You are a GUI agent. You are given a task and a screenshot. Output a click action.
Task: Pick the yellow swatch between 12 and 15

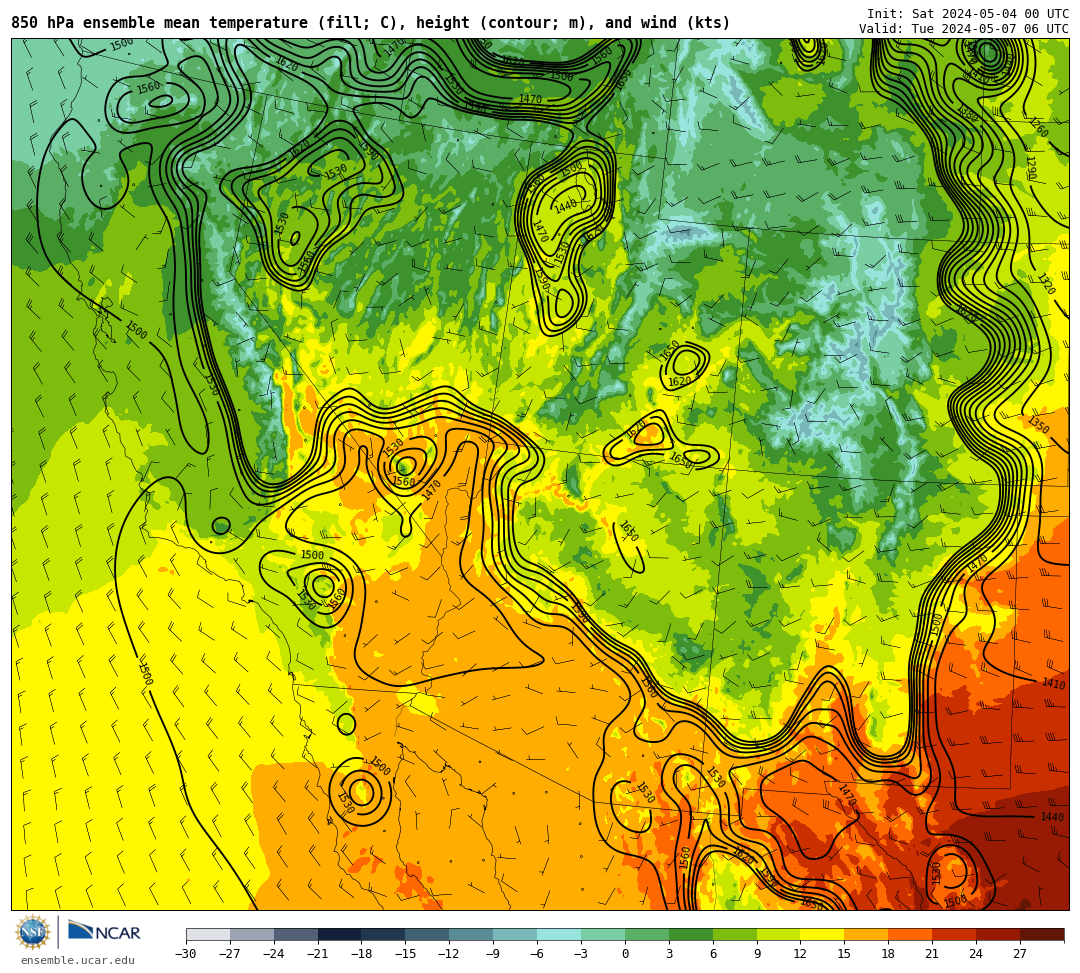pyautogui.click(x=822, y=934)
